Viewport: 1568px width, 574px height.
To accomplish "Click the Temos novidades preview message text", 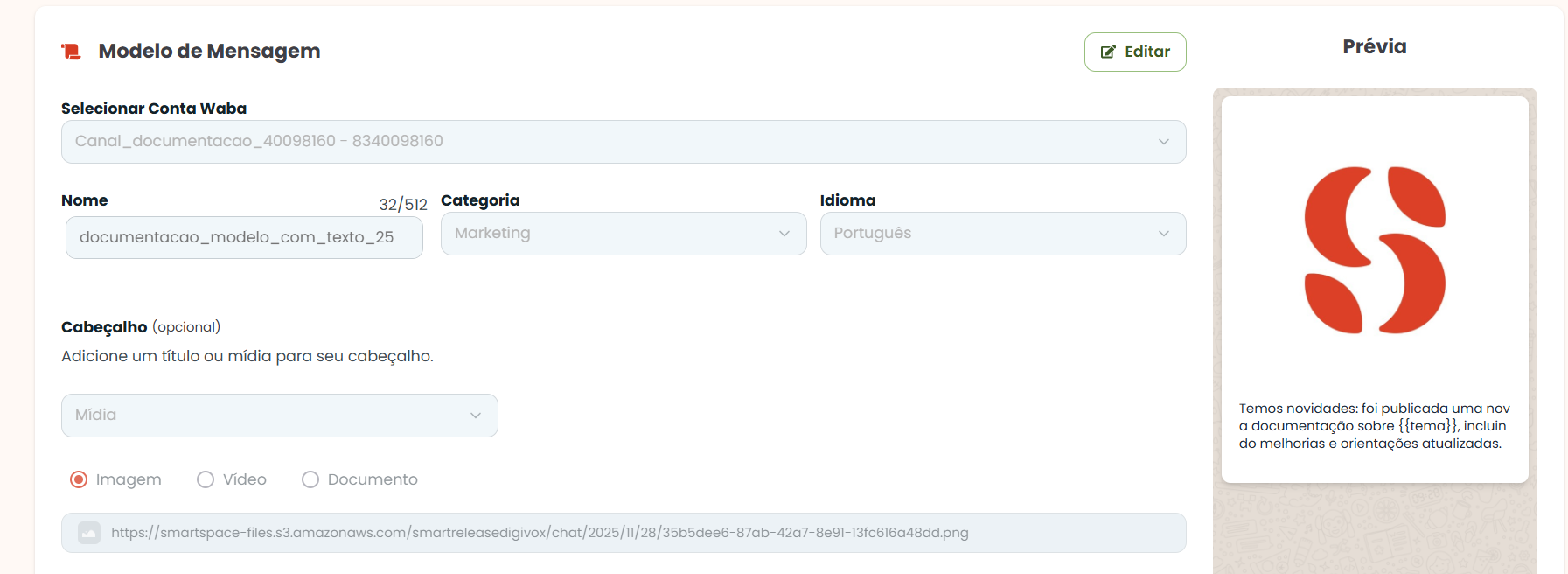I will point(1375,426).
